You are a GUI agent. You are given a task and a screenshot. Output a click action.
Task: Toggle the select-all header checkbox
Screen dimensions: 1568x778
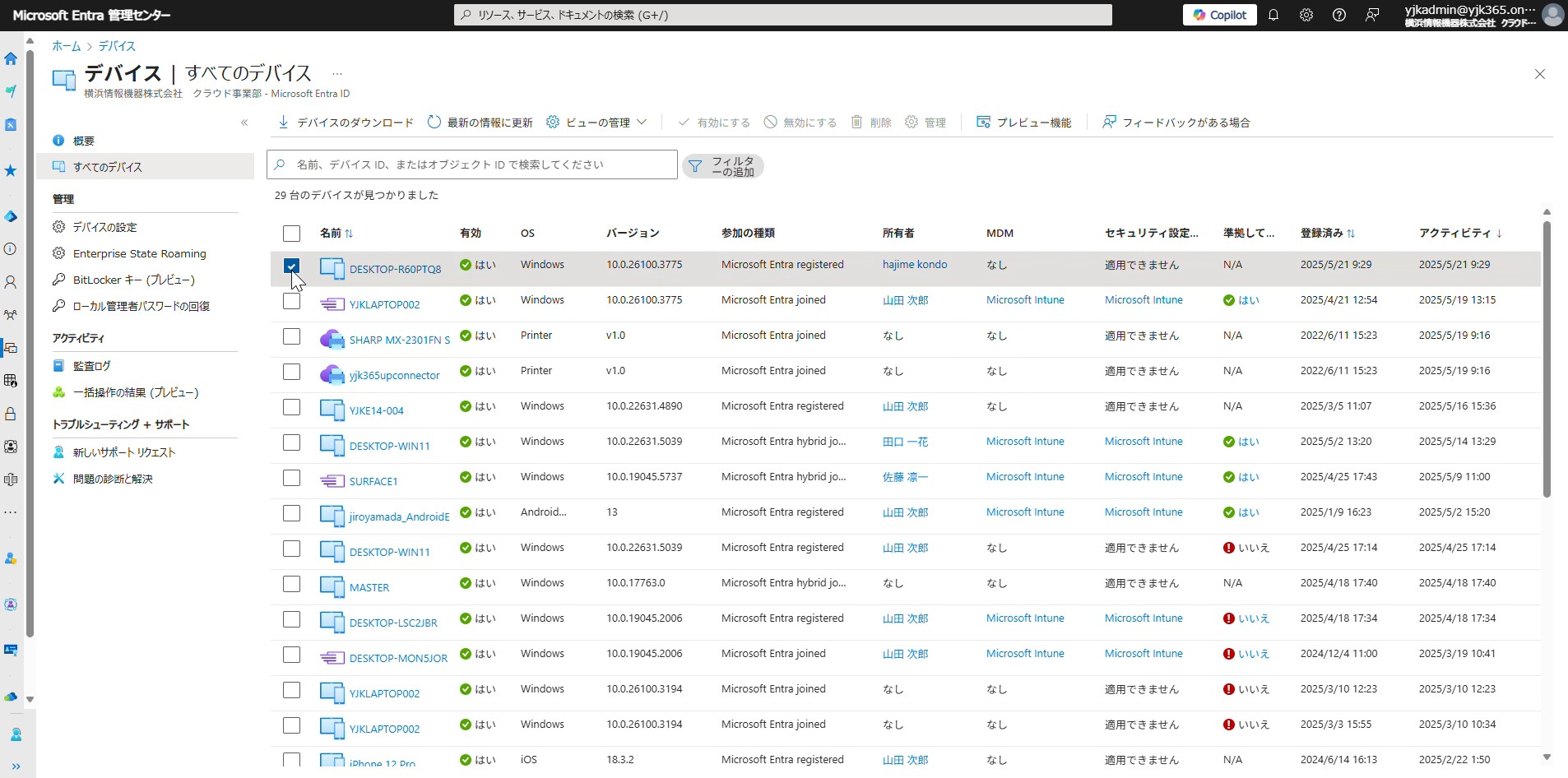coord(291,234)
